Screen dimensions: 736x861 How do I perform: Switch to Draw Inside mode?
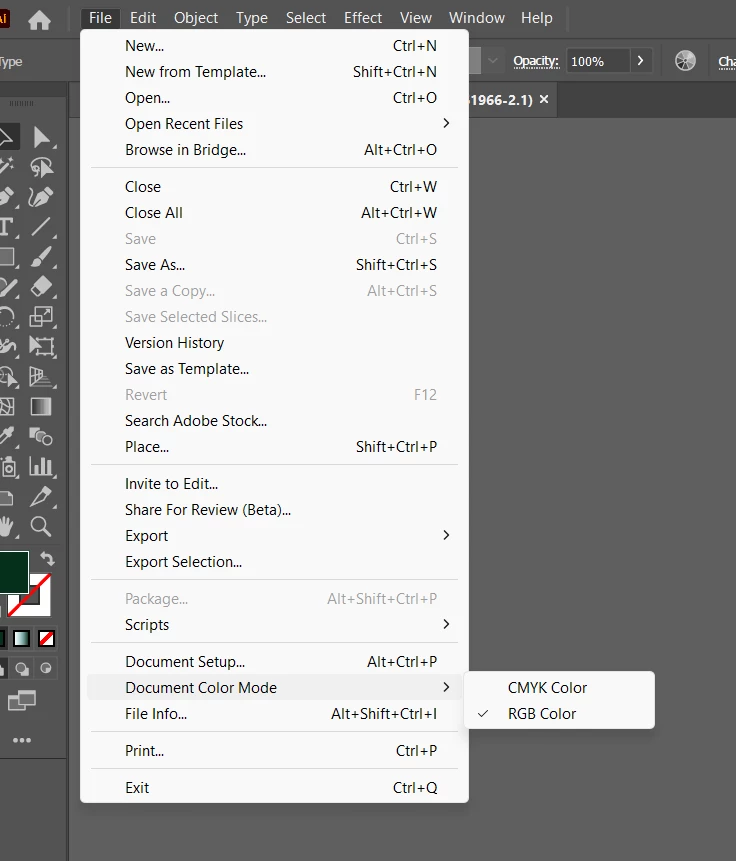tap(46, 668)
